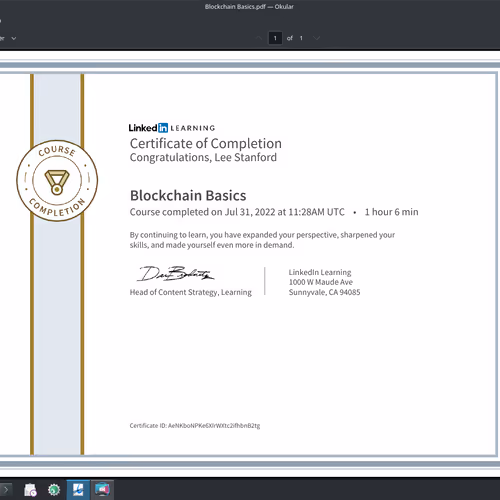500x500 pixels.
Task: Click the 'By continuing to learn' paragraph
Action: coord(262,240)
